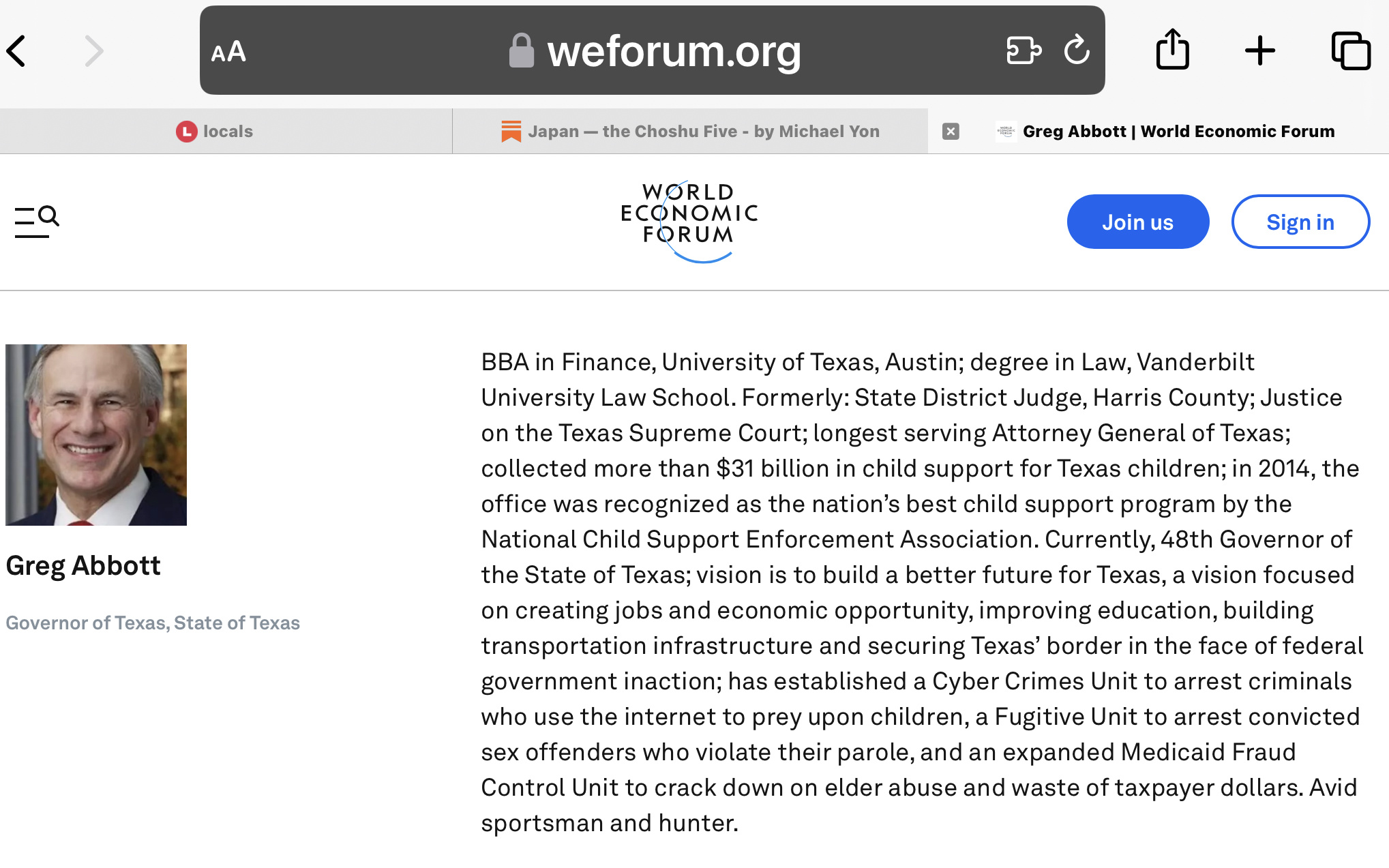This screenshot has height=868, width=1389.
Task: Click the orange Substack favicon on Japan tab
Action: click(x=511, y=131)
